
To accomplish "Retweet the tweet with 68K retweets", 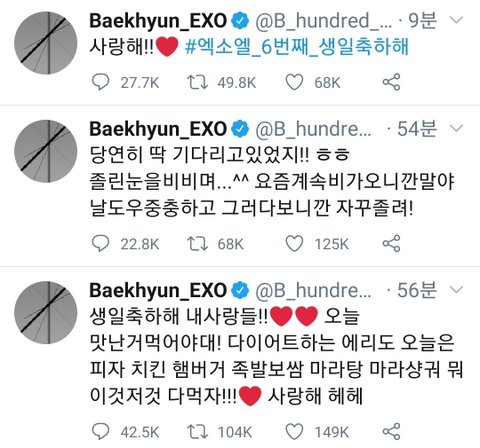I will [x=197, y=243].
